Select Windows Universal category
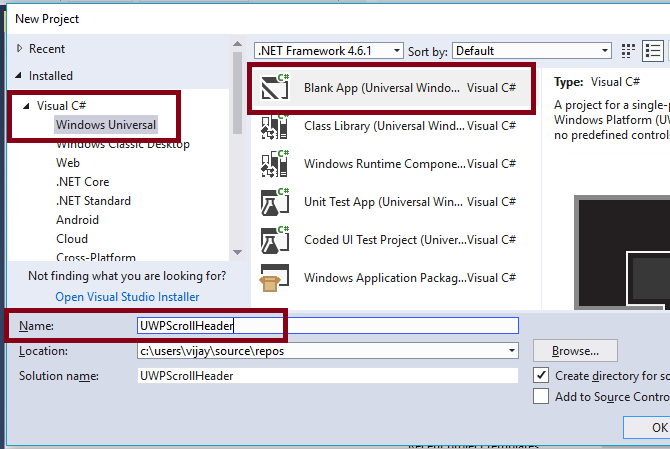Viewport: 670px width, 449px height. (106, 125)
